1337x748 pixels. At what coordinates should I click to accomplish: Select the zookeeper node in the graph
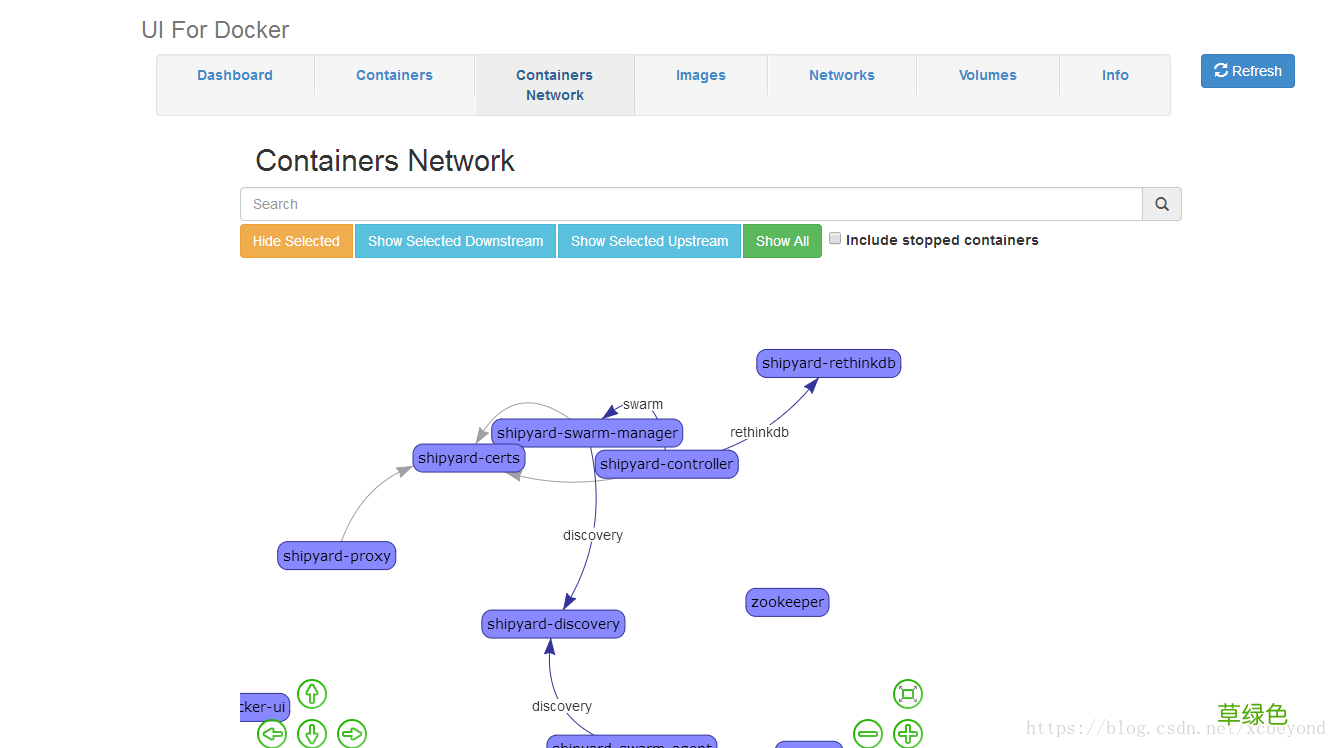pos(787,601)
